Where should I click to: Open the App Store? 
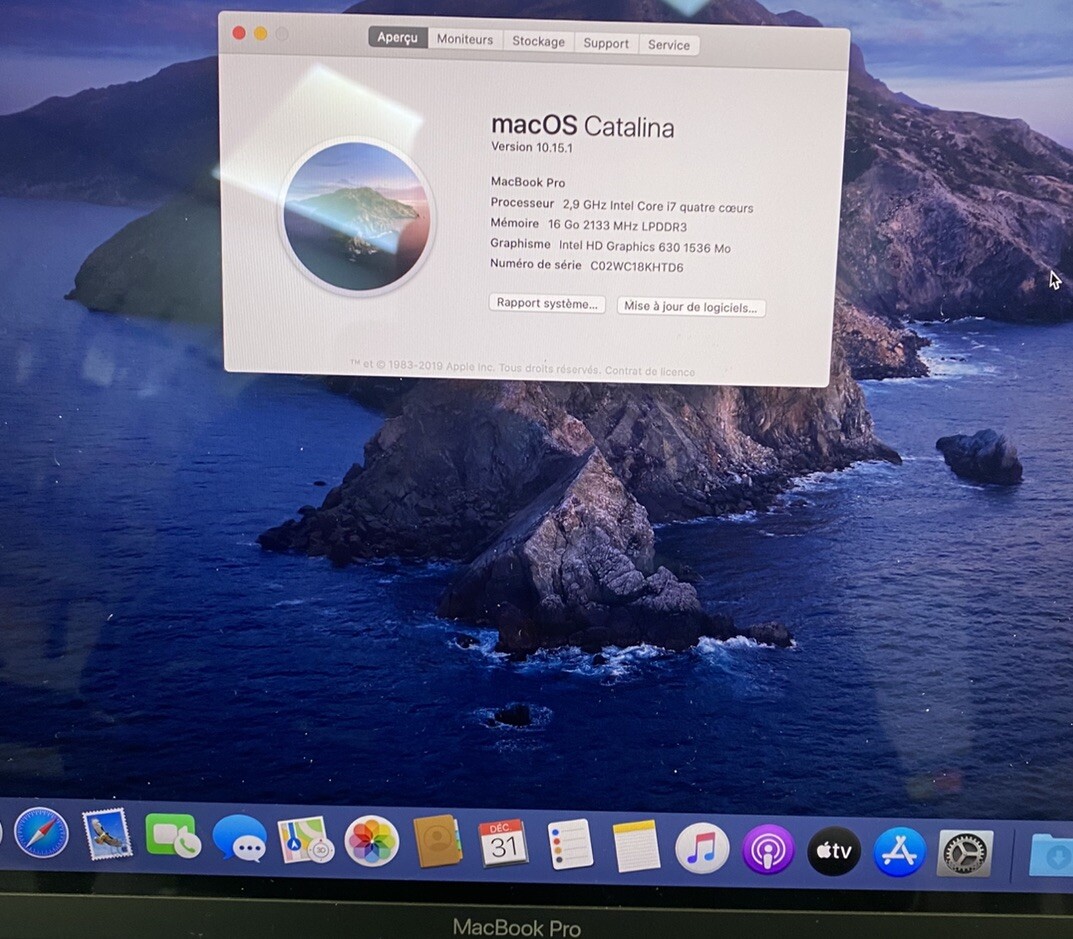[x=900, y=852]
